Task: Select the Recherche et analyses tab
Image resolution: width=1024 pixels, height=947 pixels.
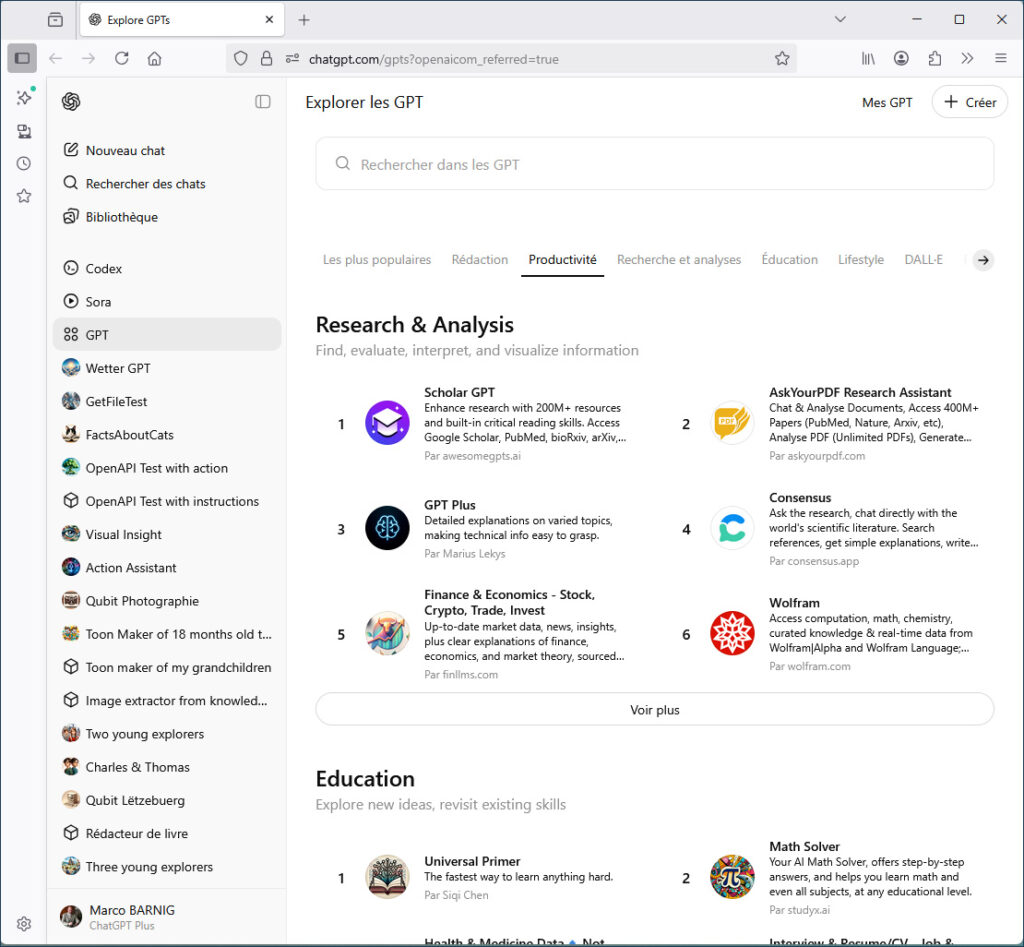Action: 679,259
